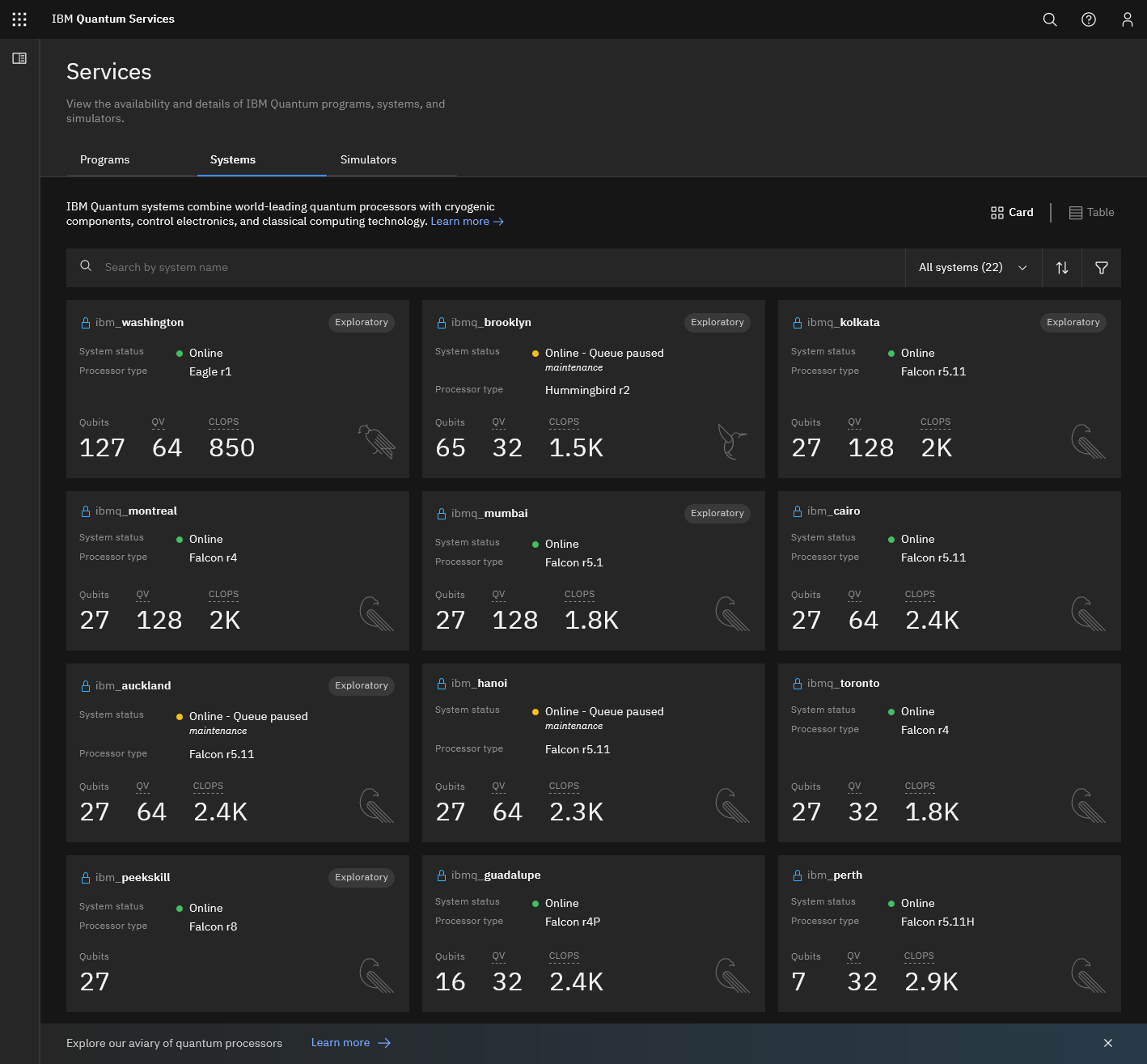Open the user profile icon
The height and width of the screenshot is (1064, 1147).
pos(1128,19)
